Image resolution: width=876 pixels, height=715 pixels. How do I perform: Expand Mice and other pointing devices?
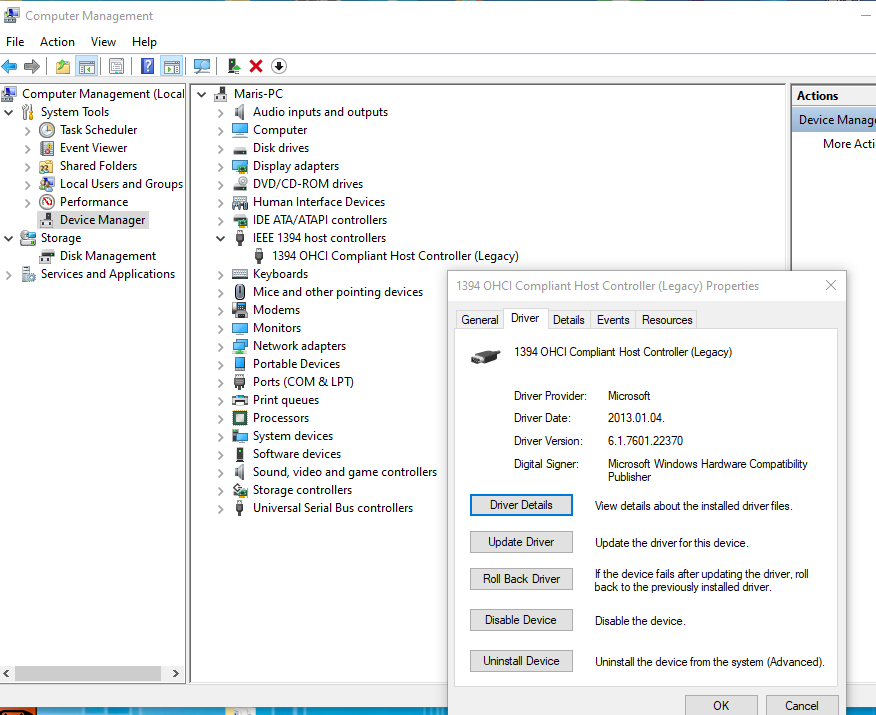(221, 293)
